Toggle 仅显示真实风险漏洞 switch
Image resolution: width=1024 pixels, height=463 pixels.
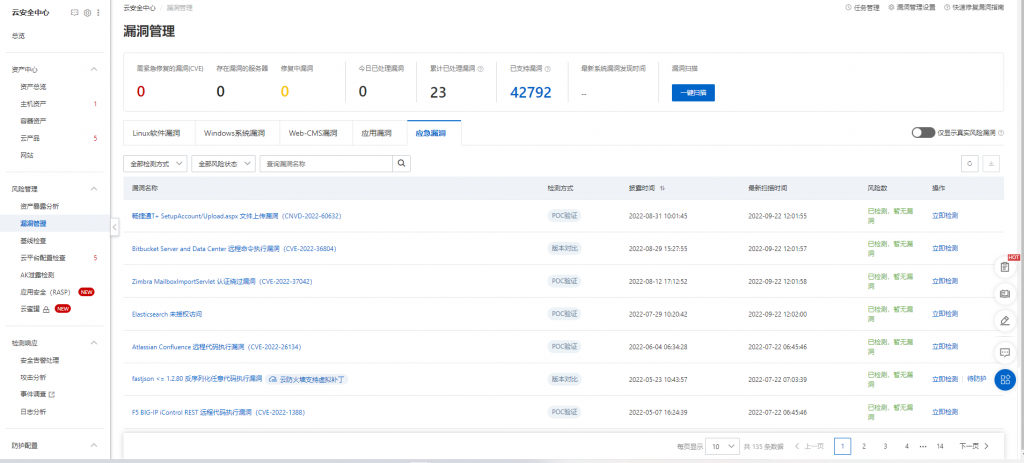point(923,133)
